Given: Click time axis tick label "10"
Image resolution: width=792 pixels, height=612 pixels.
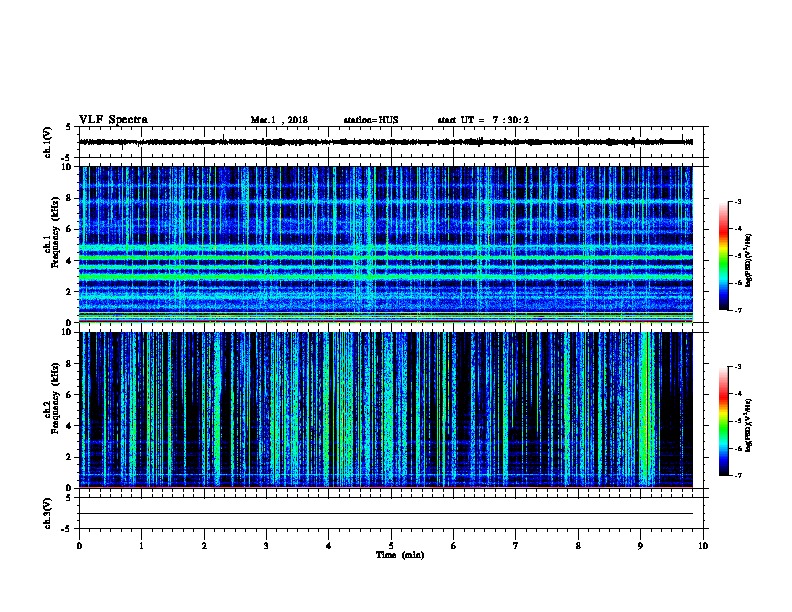Looking at the screenshot, I should tap(703, 546).
